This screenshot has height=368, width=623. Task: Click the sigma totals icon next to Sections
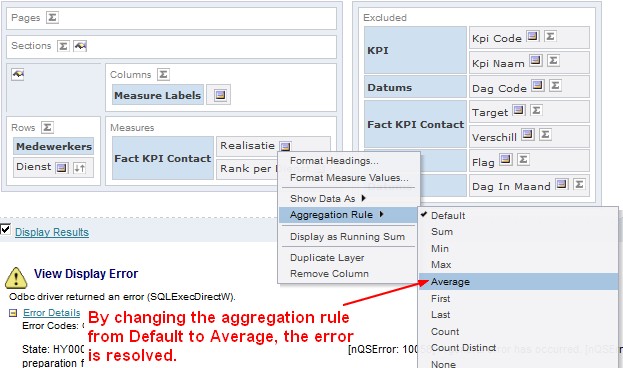63,46
